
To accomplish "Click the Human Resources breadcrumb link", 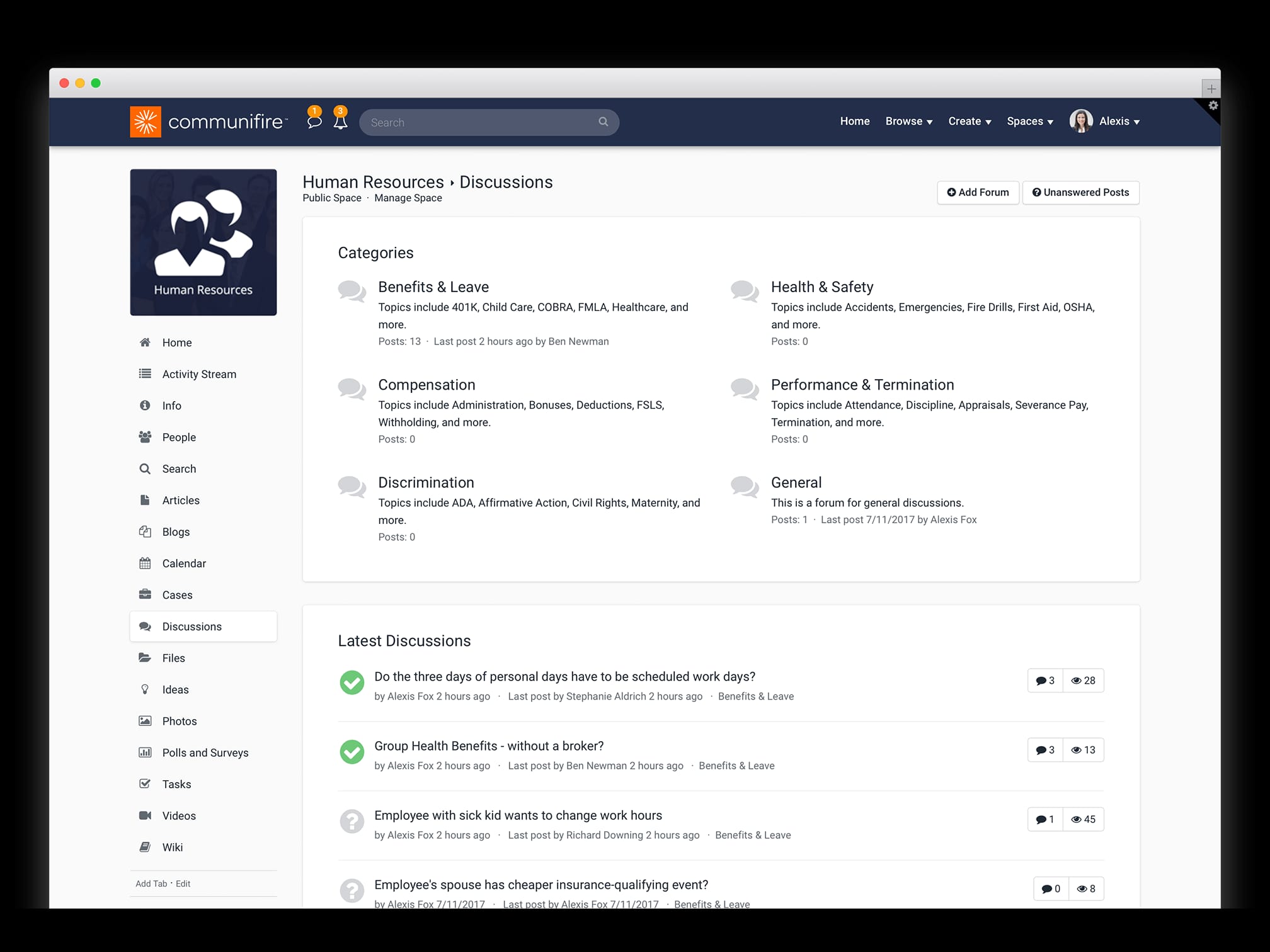I will (x=373, y=182).
